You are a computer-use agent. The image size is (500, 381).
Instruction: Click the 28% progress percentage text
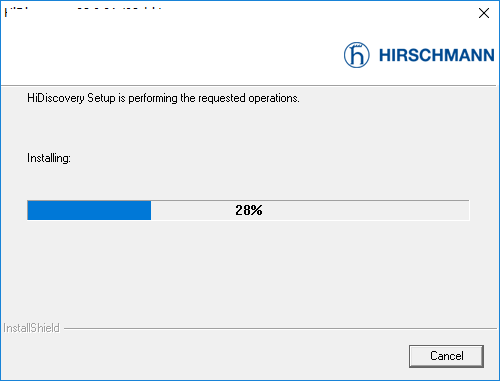tap(249, 210)
